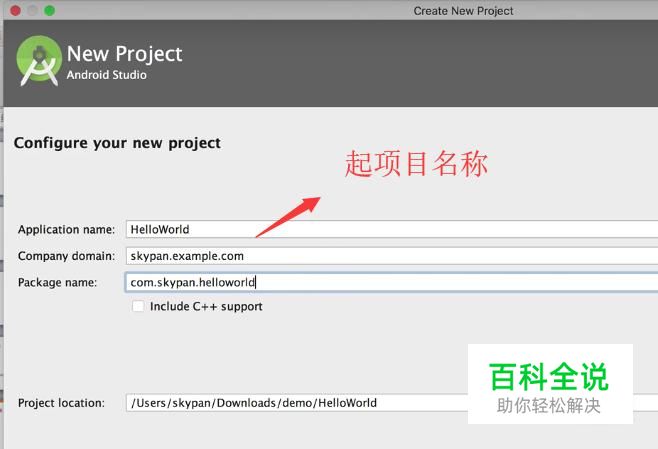Click the 'Application name:' label
658x449 pixels.
(66, 230)
